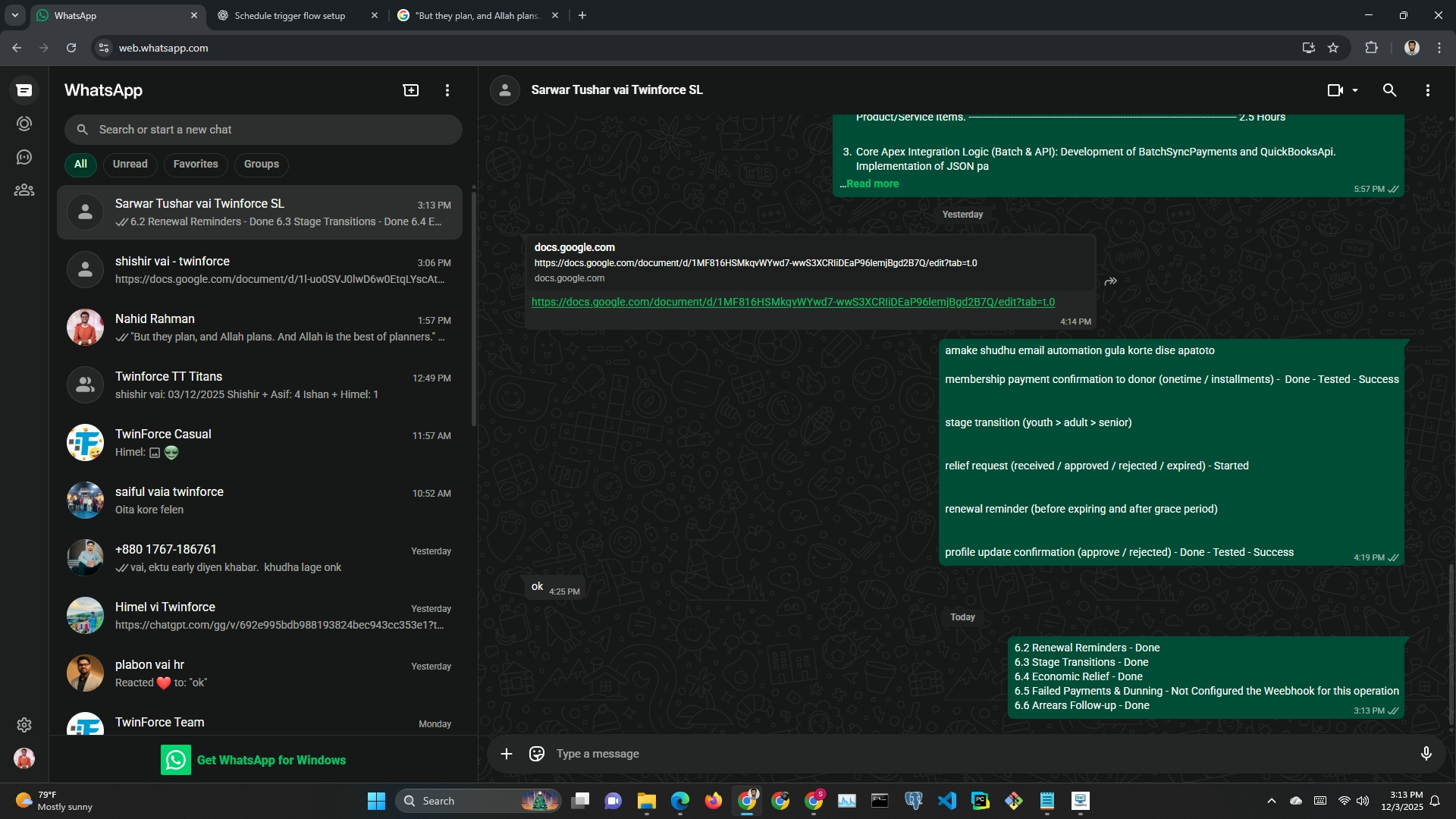Click Read more on the long message
The width and height of the screenshot is (1456, 819).
tap(872, 184)
